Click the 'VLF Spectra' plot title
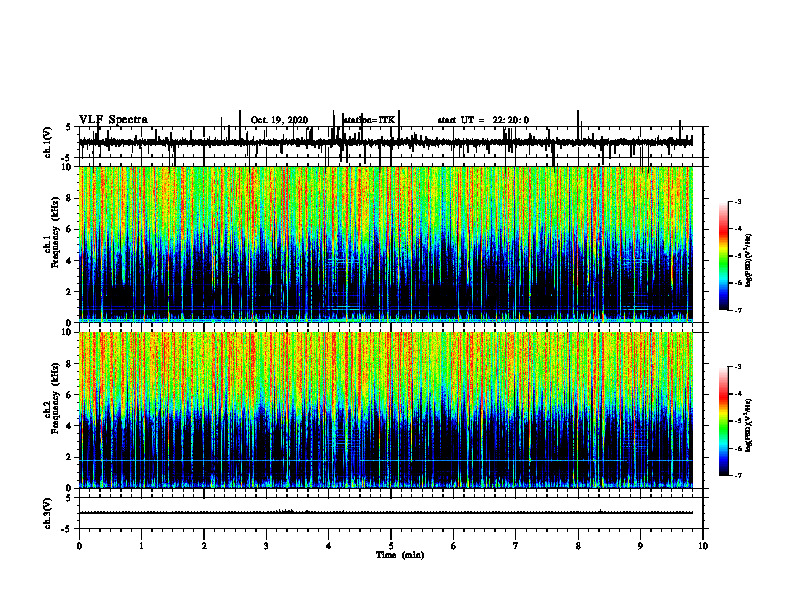 [113, 120]
